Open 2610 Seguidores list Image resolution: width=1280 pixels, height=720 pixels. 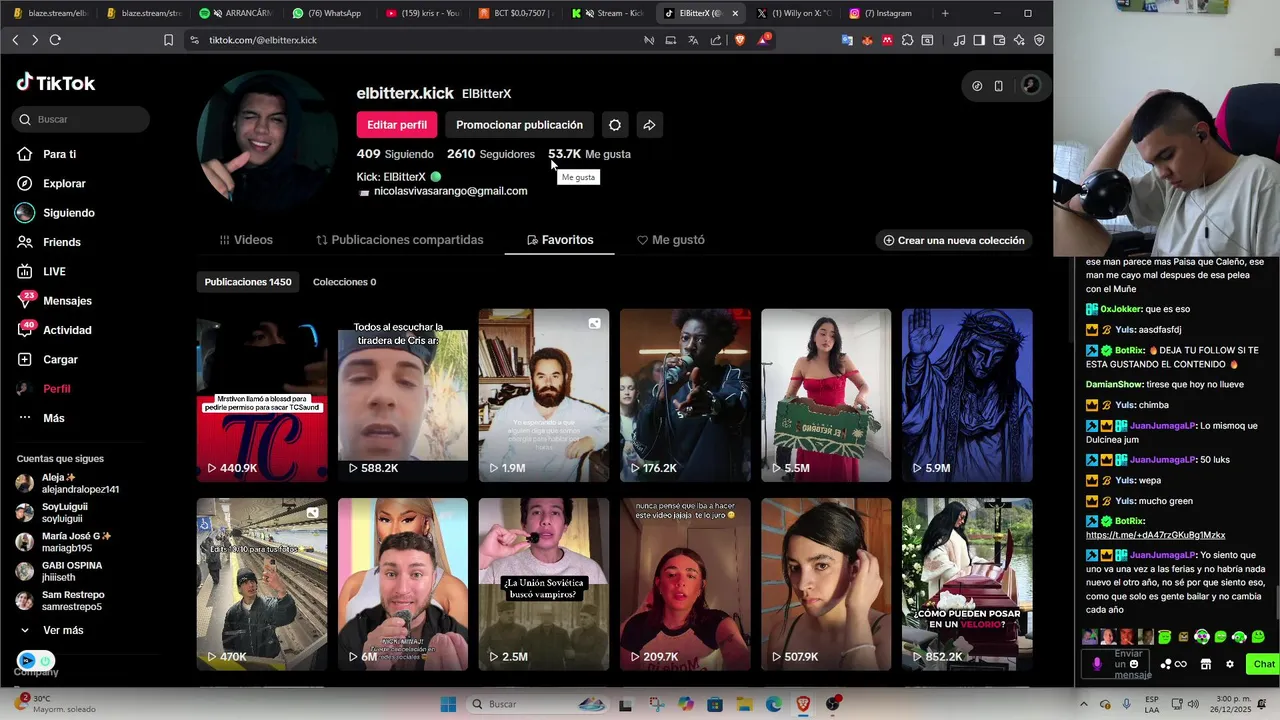point(491,154)
